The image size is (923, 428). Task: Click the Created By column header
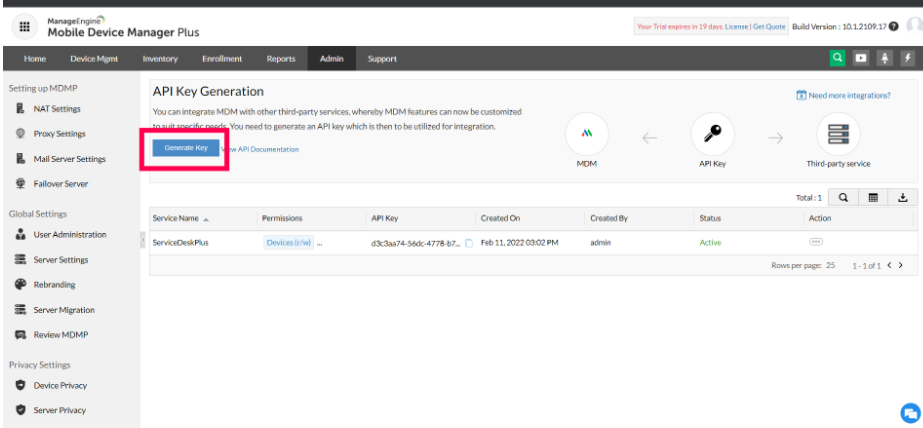click(x=609, y=218)
